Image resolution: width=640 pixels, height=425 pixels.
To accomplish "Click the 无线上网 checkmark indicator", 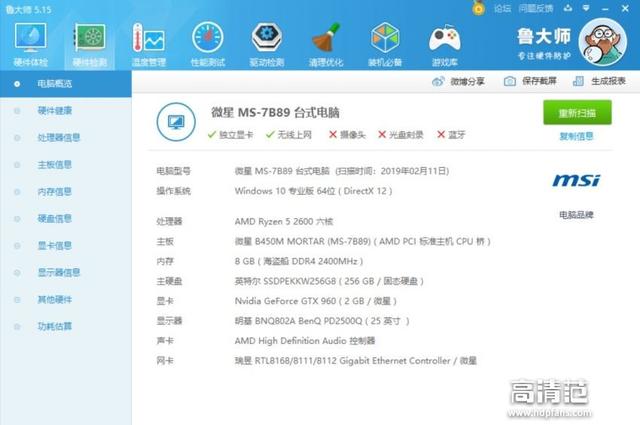I will [289, 134].
